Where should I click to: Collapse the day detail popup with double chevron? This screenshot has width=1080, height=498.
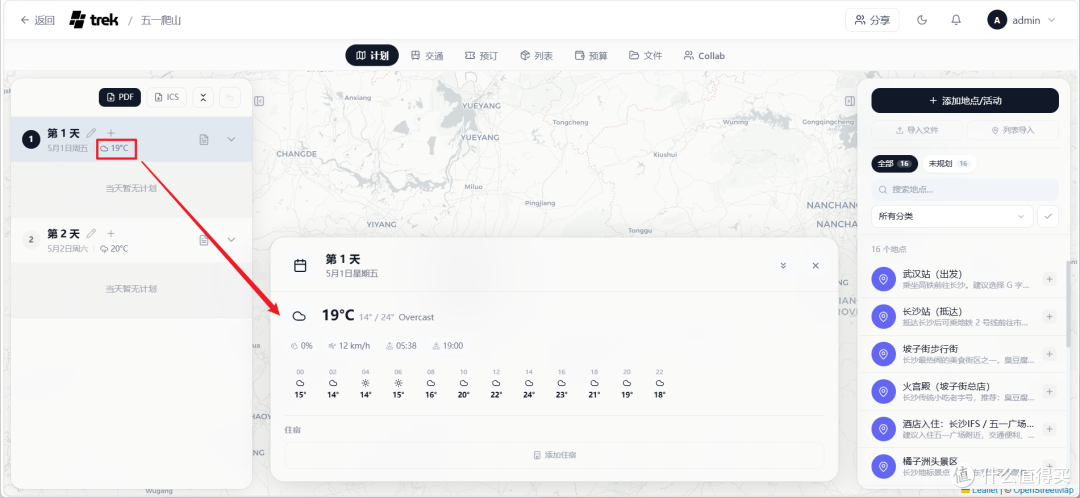[783, 266]
